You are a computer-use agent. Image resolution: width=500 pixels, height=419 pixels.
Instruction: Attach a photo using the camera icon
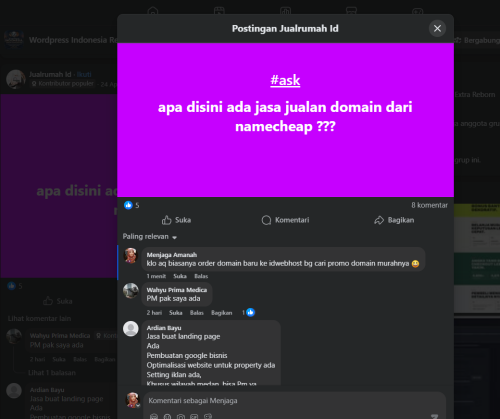click(181, 416)
